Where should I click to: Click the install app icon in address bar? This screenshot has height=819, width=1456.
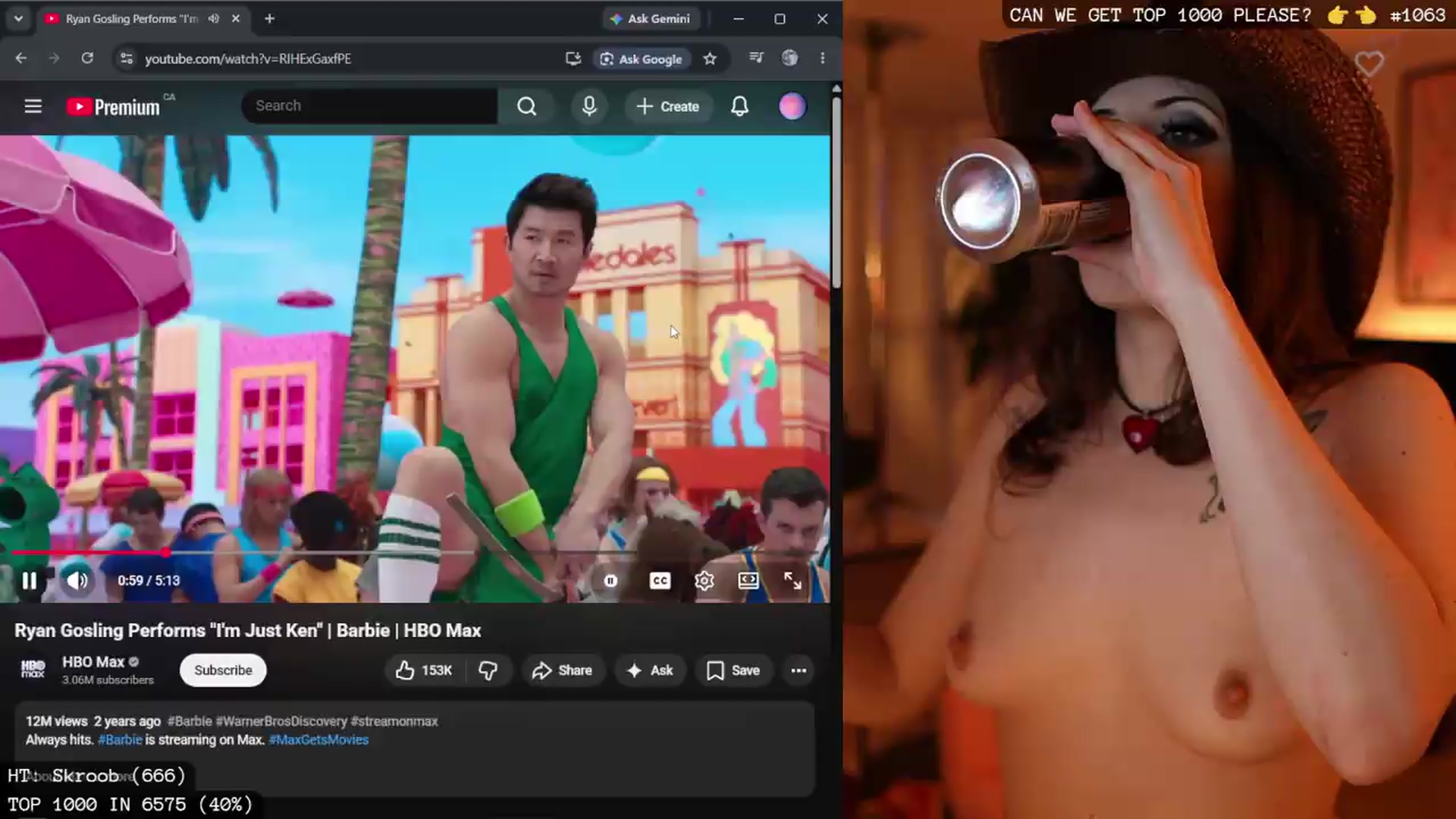coord(573,58)
